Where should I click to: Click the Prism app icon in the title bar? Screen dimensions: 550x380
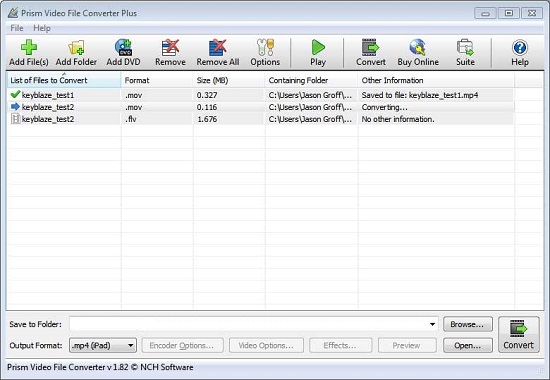point(13,13)
